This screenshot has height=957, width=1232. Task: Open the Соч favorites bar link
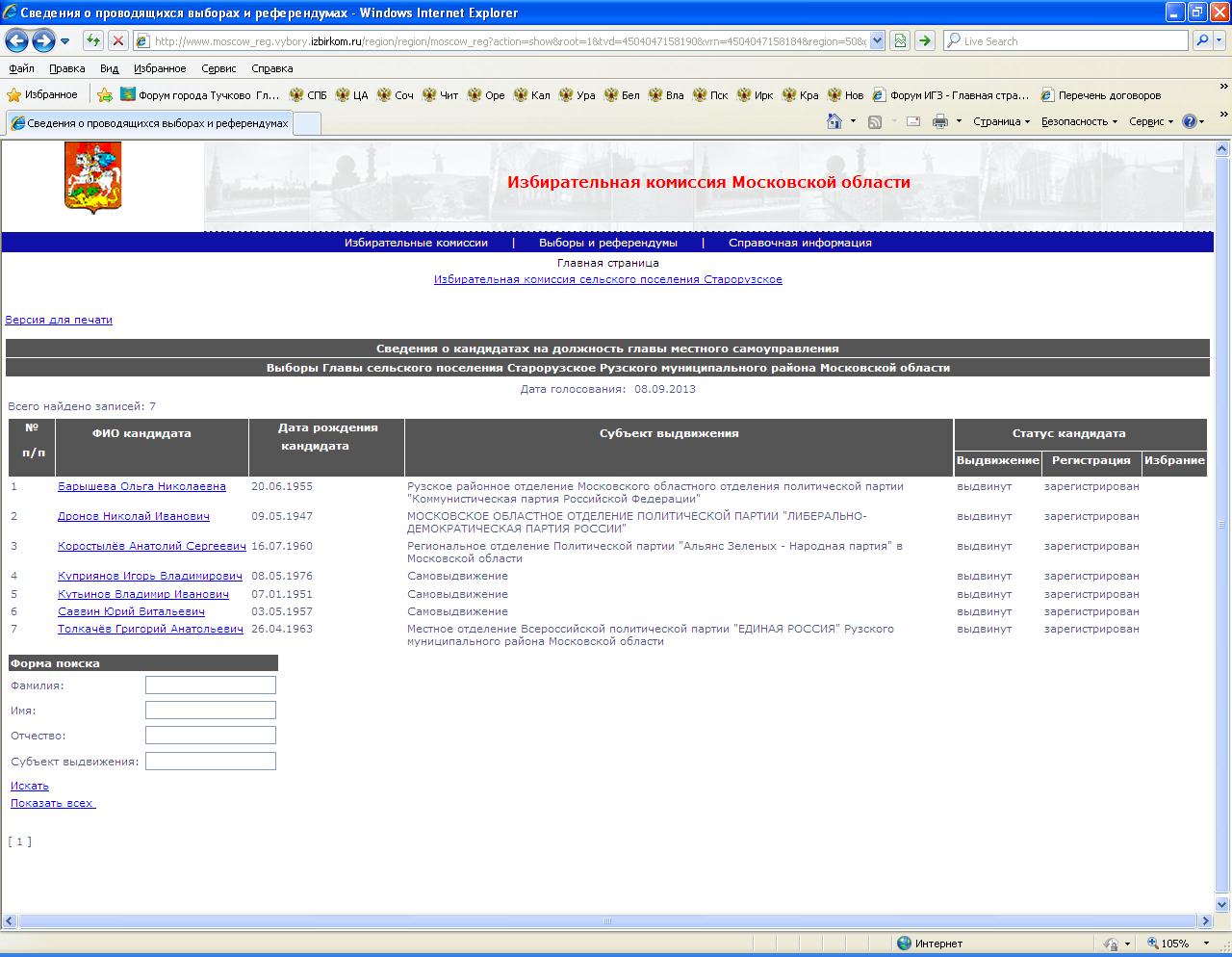coord(395,94)
